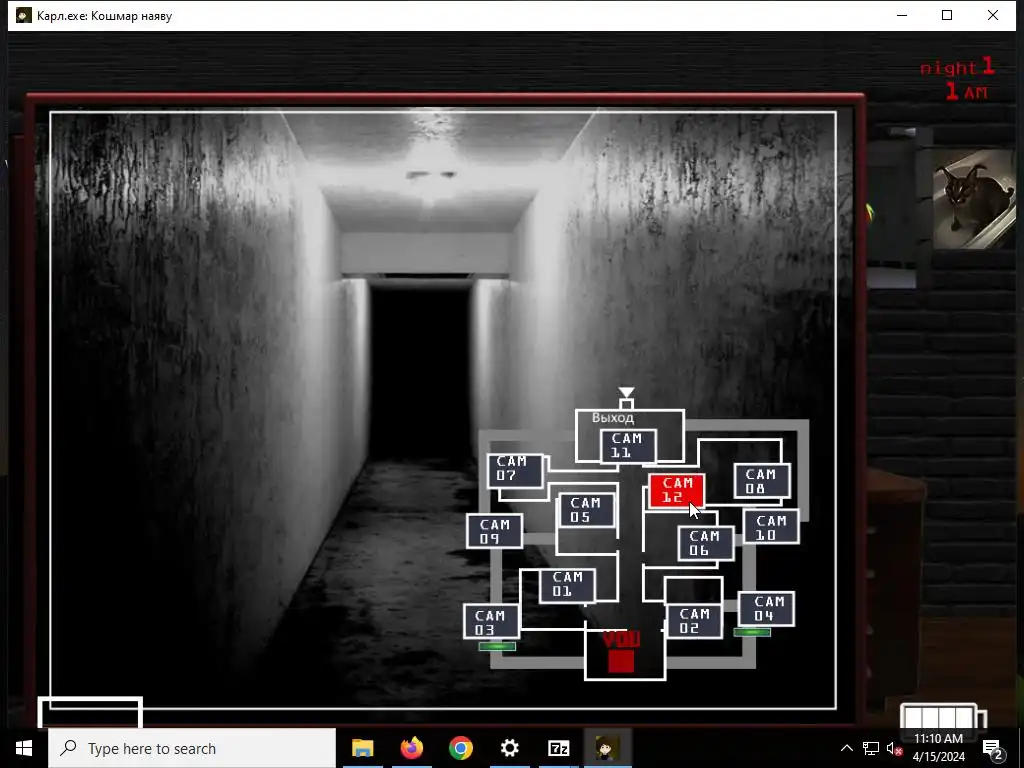Switch to camera CAM 09
The height and width of the screenshot is (768, 1024).
tap(494, 531)
